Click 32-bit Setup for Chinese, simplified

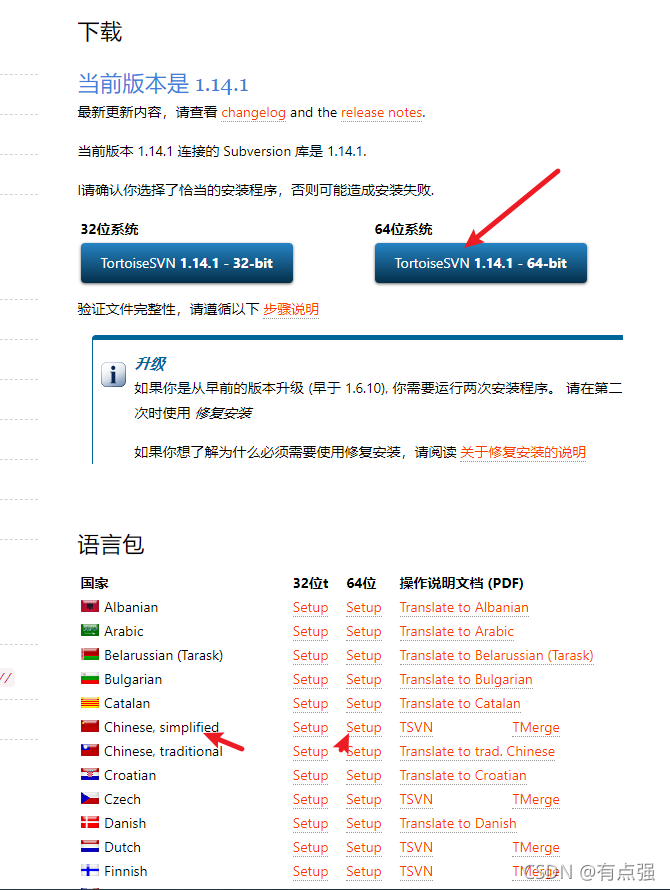[311, 727]
